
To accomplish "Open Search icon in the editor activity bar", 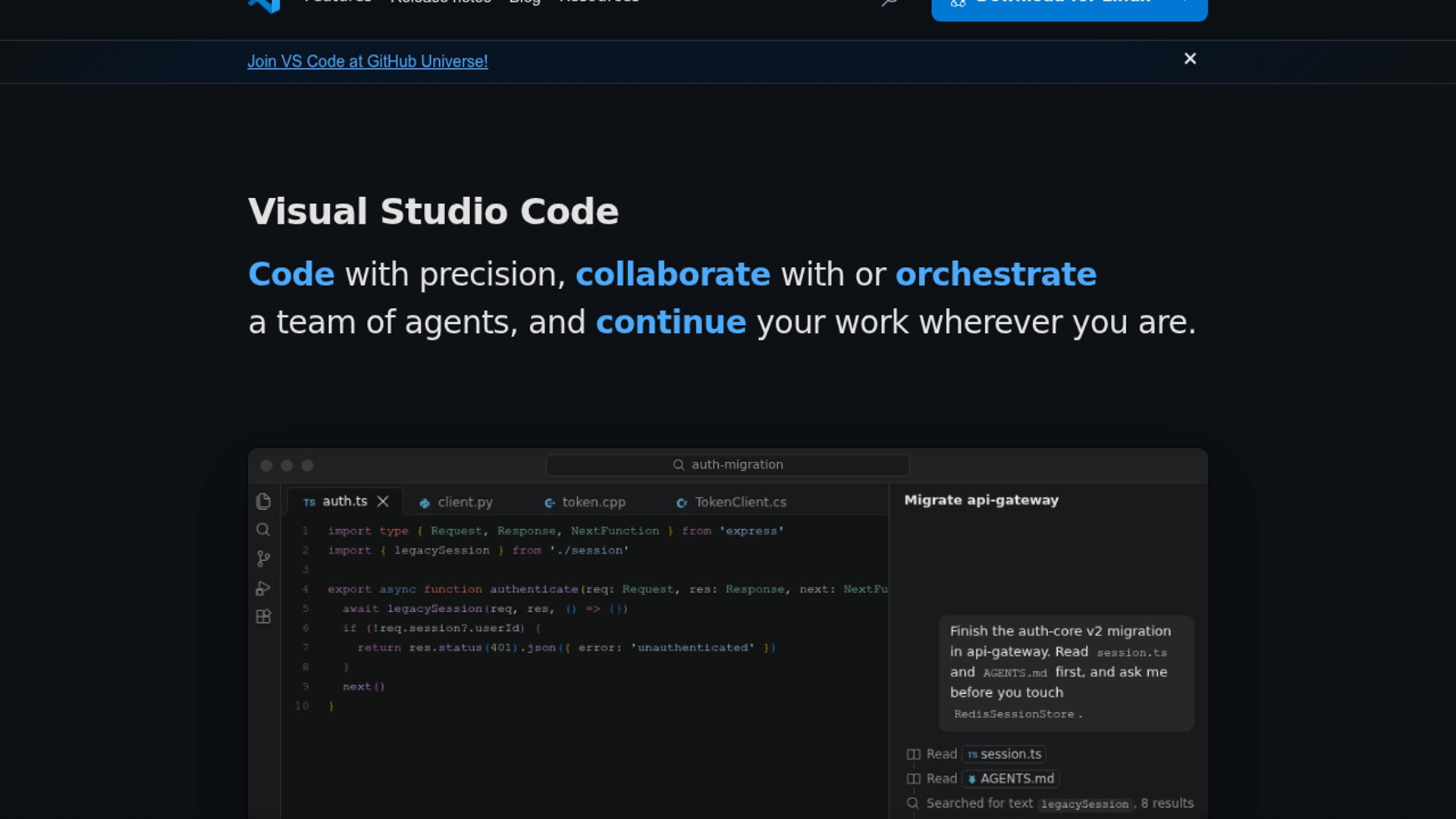I will click(263, 529).
